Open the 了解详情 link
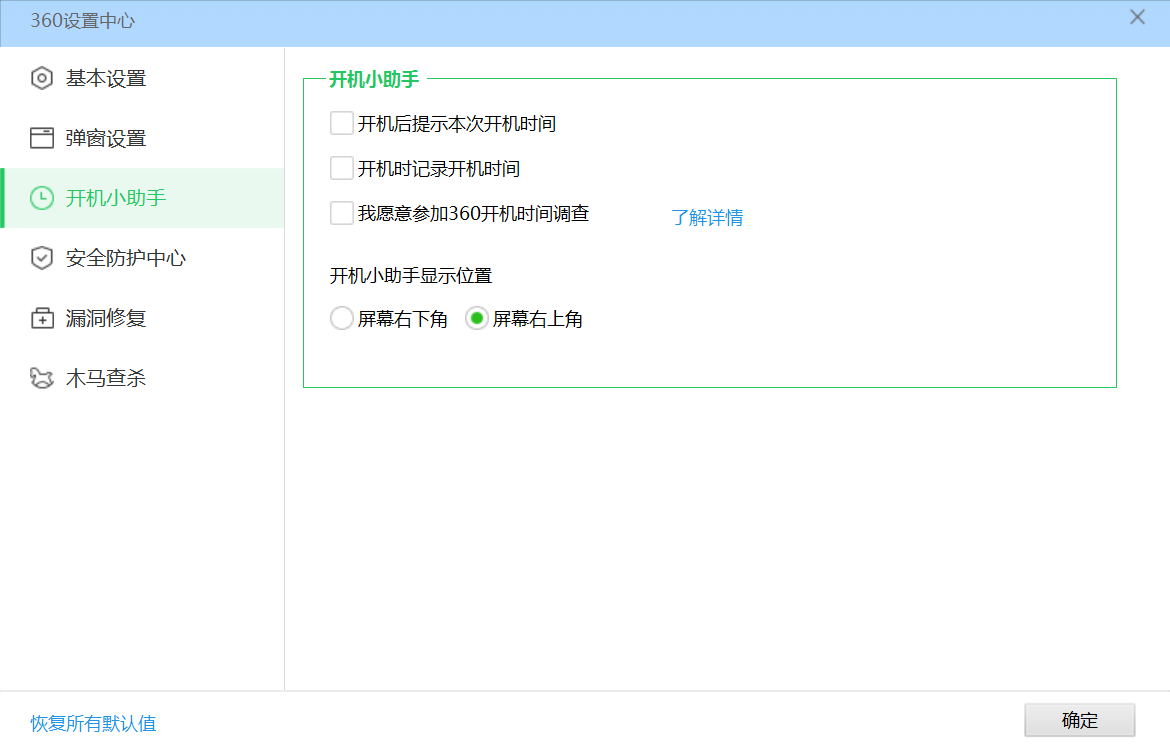The width and height of the screenshot is (1170, 750). pyautogui.click(x=707, y=217)
